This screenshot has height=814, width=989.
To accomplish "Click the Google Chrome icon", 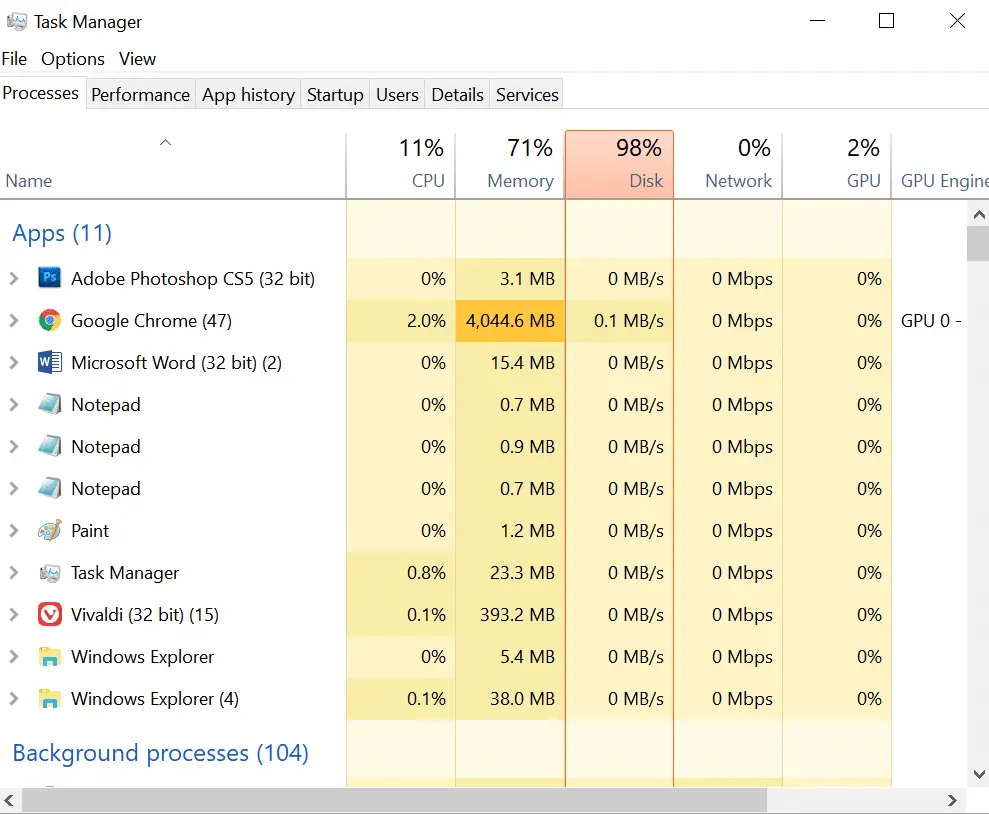I will (50, 320).
